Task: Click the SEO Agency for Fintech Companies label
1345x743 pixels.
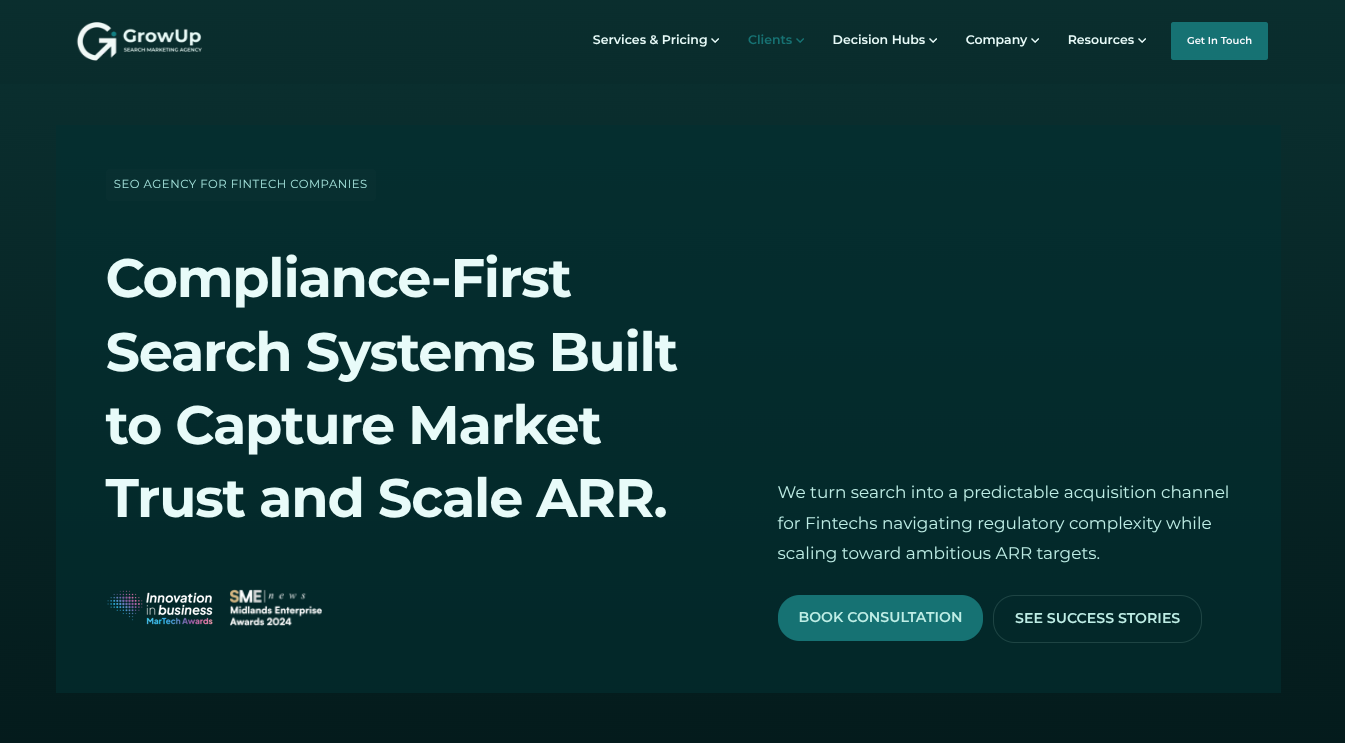Action: point(240,184)
